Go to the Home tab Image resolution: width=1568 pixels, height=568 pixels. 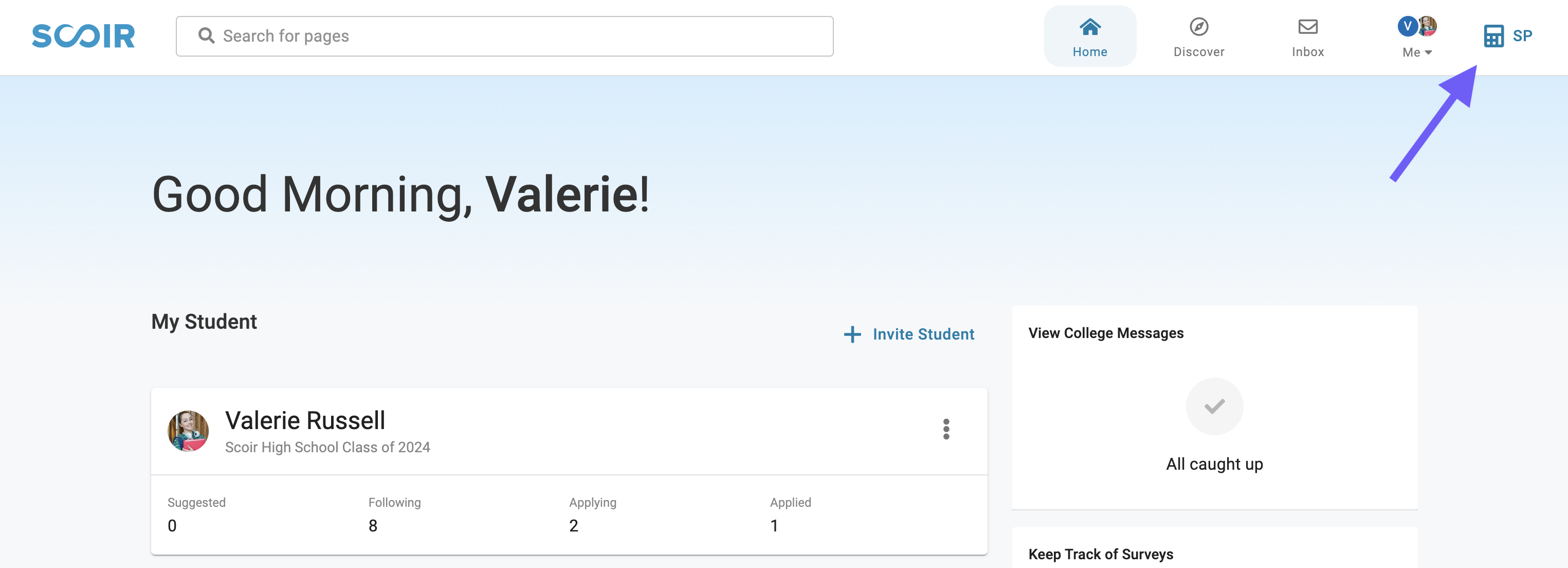(x=1089, y=36)
